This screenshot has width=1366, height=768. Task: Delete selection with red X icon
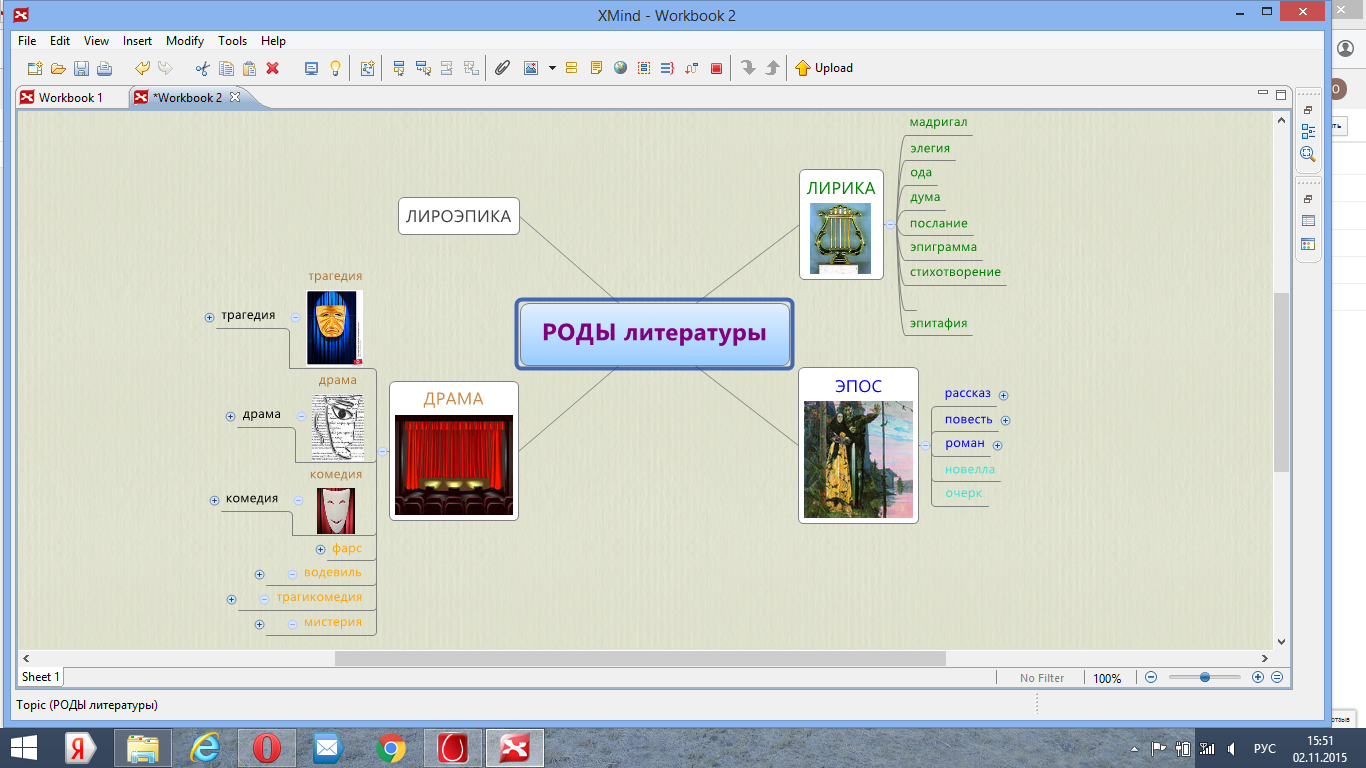click(x=272, y=68)
